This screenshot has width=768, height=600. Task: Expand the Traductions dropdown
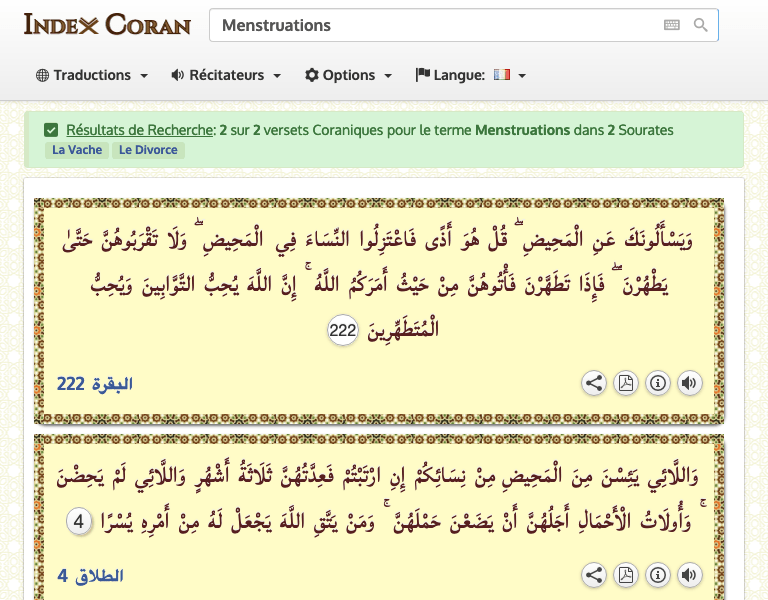92,75
